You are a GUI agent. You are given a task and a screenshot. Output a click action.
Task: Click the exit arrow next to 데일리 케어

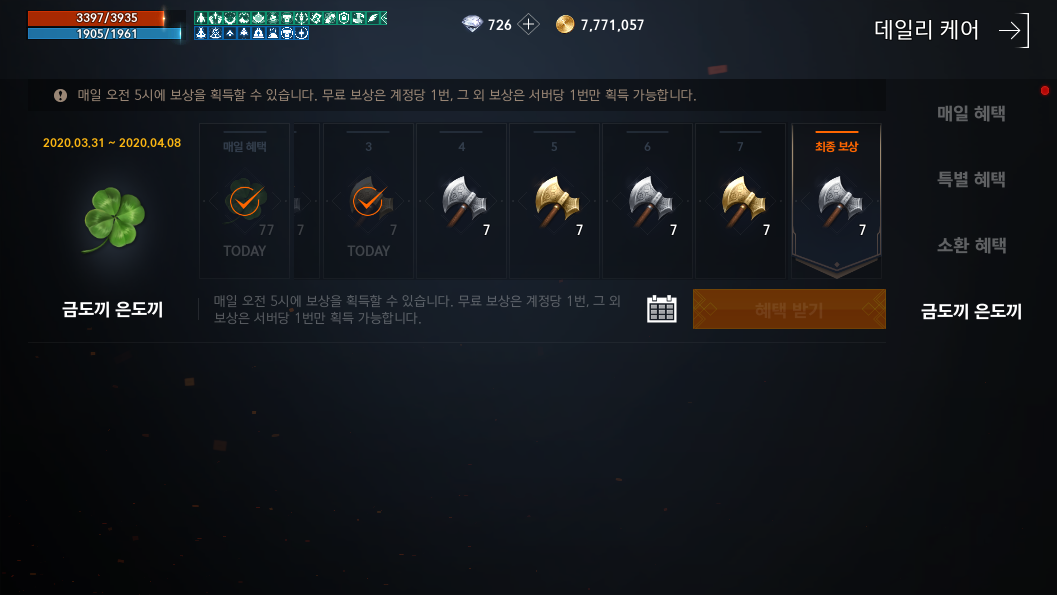point(1014,30)
